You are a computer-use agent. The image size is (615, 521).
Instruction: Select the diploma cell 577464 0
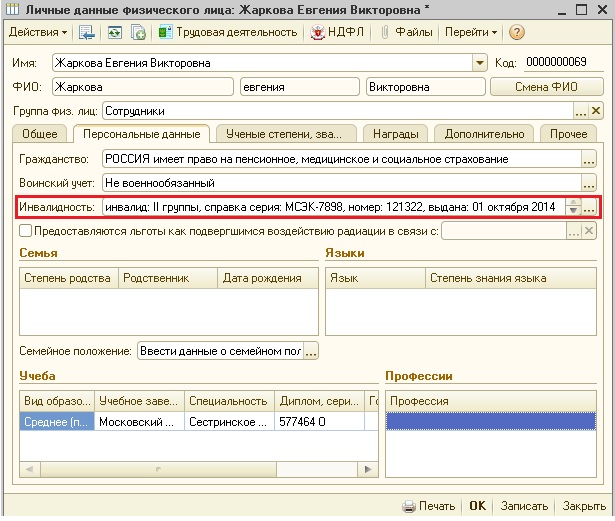319,421
